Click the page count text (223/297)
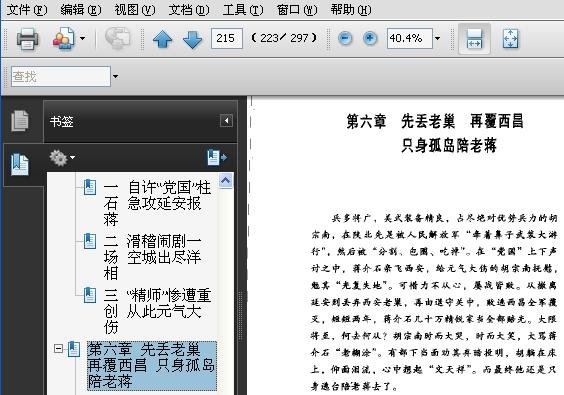The width and height of the screenshot is (564, 395). (284, 38)
